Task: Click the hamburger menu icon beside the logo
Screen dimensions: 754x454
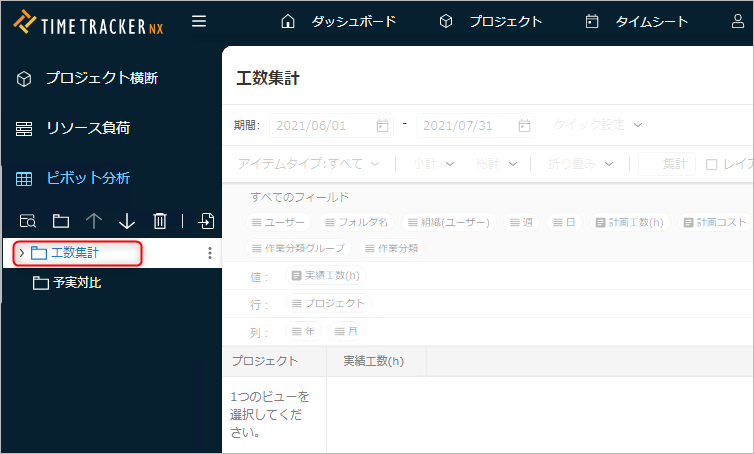Action: click(199, 21)
